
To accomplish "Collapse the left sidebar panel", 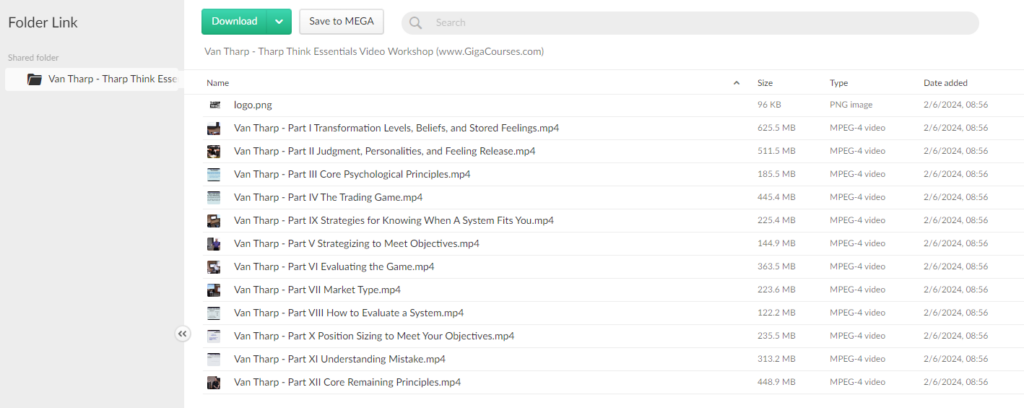I will pos(183,334).
